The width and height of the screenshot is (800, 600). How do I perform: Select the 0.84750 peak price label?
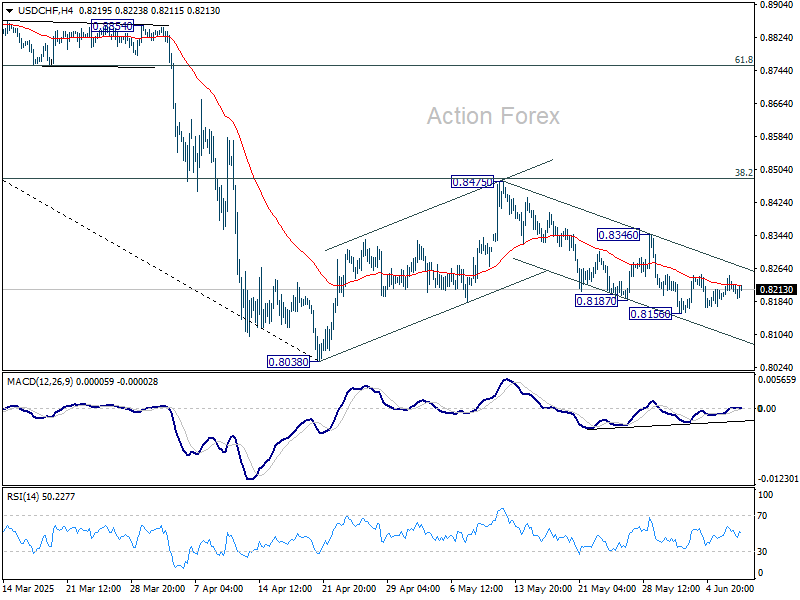[x=472, y=182]
